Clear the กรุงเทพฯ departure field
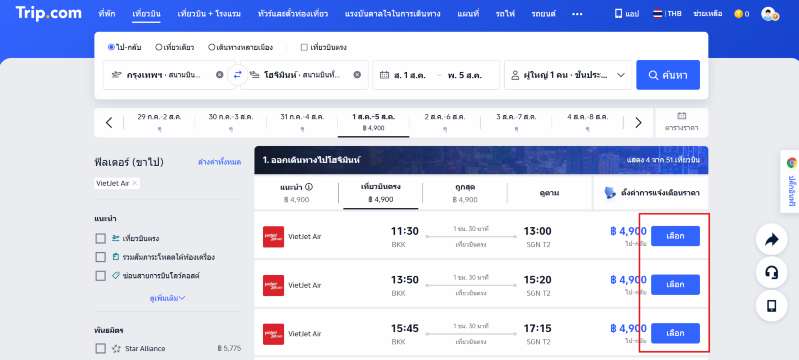 click(x=220, y=75)
